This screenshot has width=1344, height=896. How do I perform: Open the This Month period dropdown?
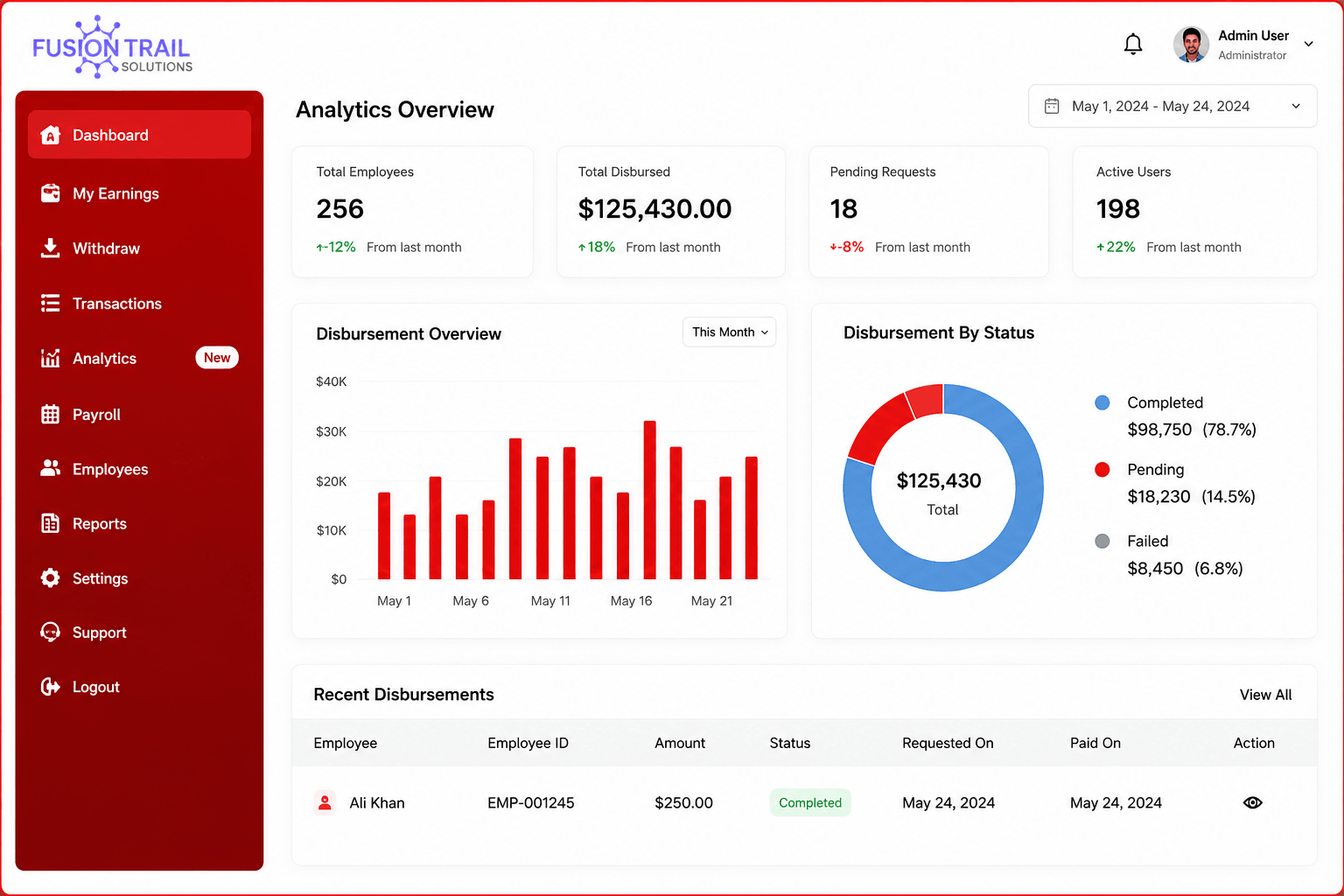729,332
